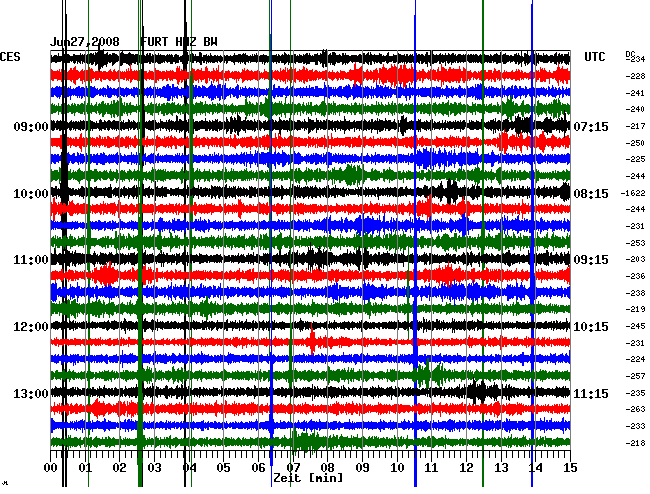Click the DC offset value -240

pyautogui.click(x=635, y=109)
